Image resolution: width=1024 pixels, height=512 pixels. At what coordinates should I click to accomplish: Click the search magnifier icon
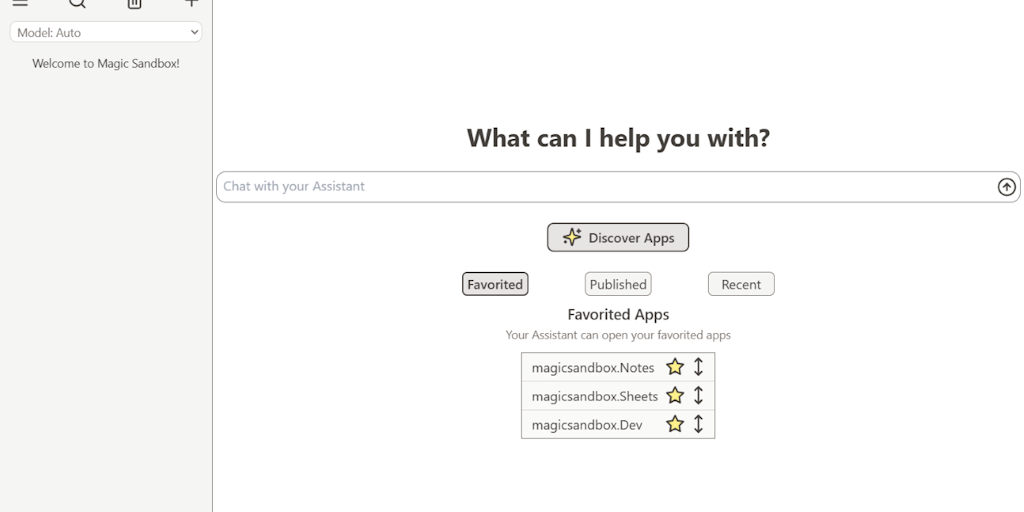(x=77, y=4)
